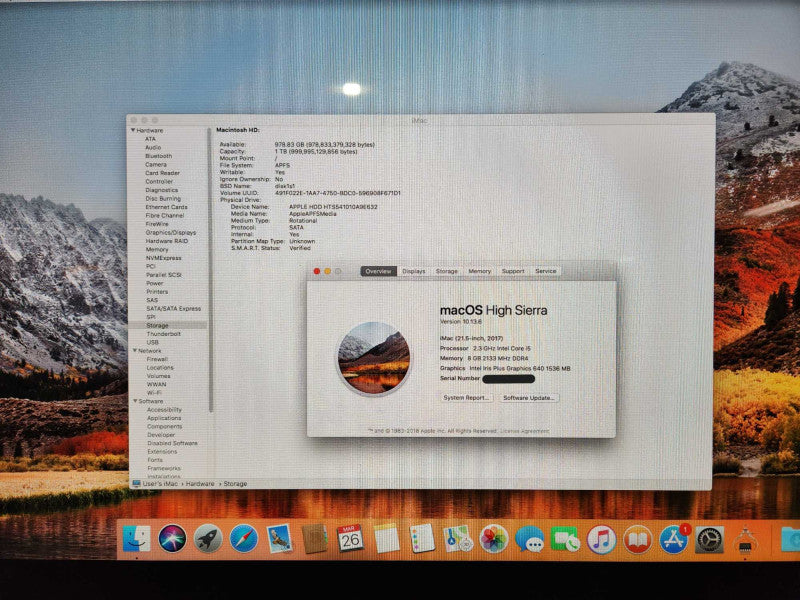The width and height of the screenshot is (800, 600).
Task: Open Finder from the Dock
Action: tap(137, 539)
